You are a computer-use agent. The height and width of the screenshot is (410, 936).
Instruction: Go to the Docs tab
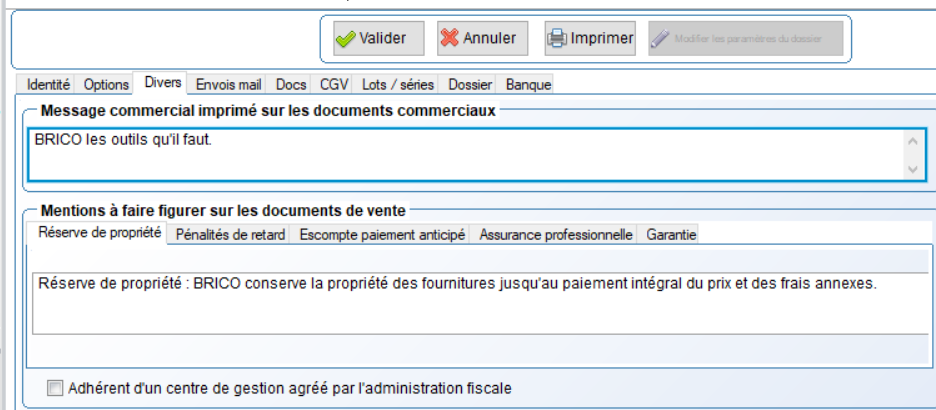pyautogui.click(x=291, y=85)
